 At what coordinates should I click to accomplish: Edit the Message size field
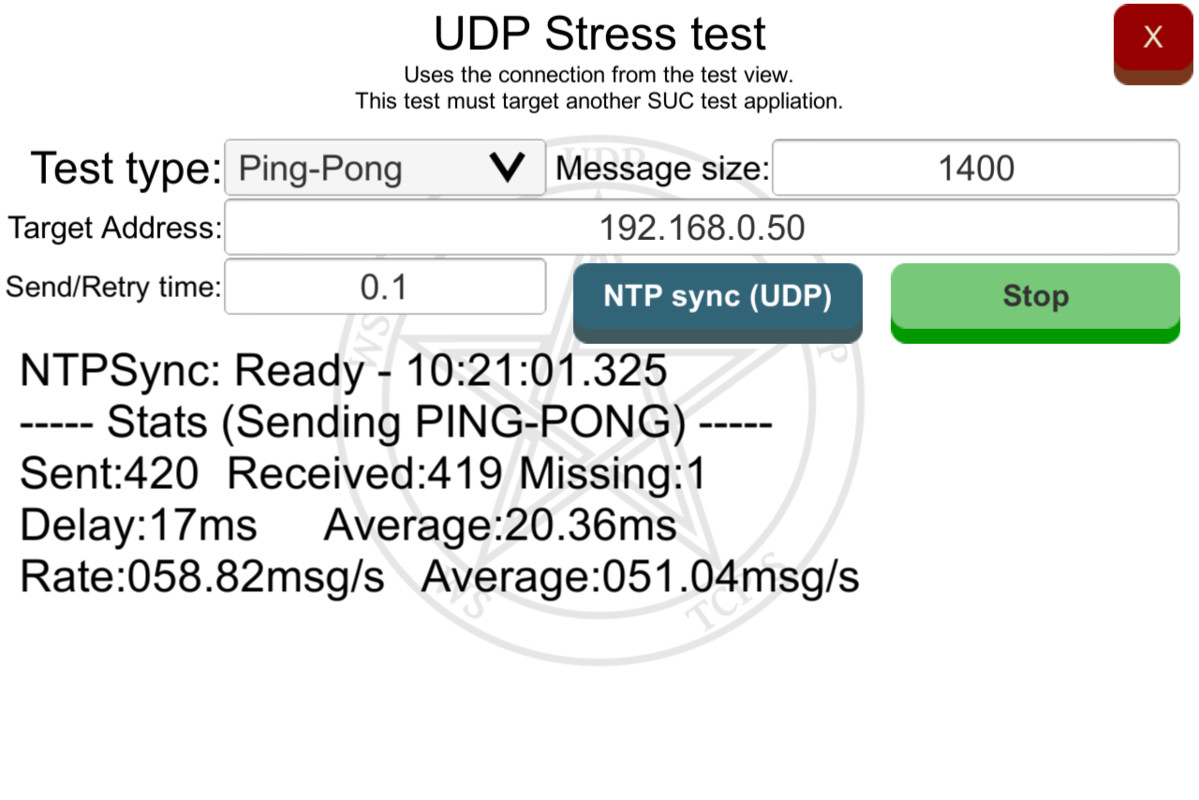click(976, 167)
